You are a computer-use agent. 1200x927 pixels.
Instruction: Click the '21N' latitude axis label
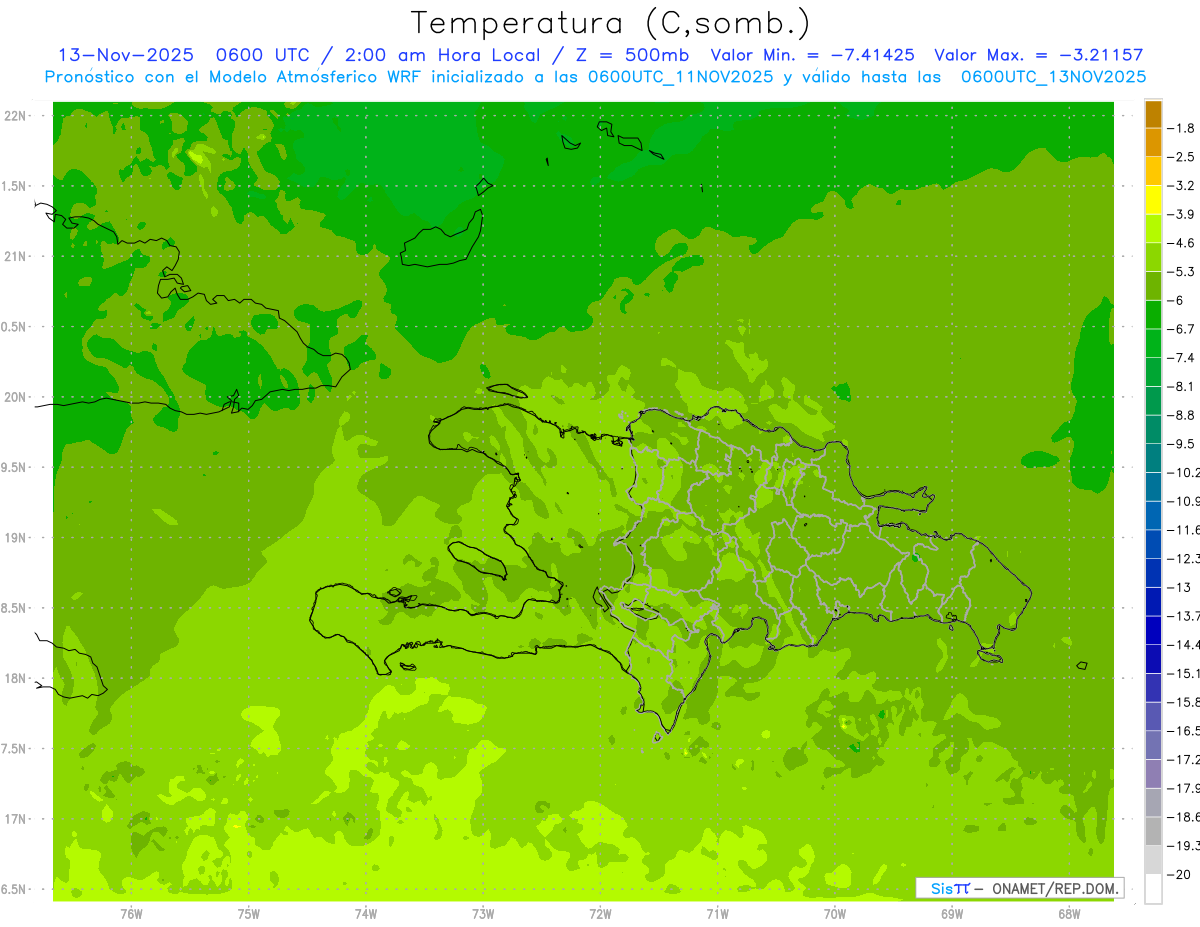tap(15, 257)
